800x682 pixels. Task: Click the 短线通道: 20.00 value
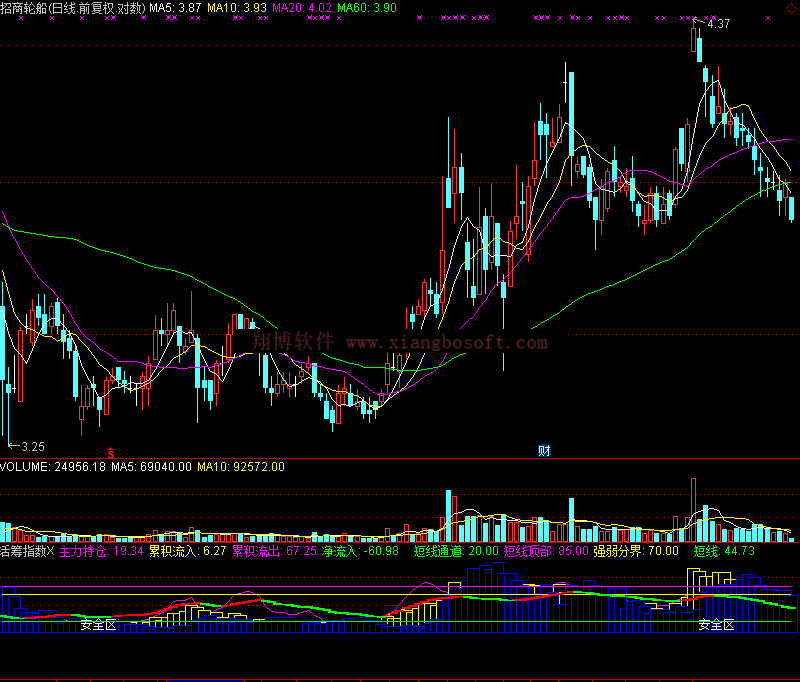tap(456, 551)
